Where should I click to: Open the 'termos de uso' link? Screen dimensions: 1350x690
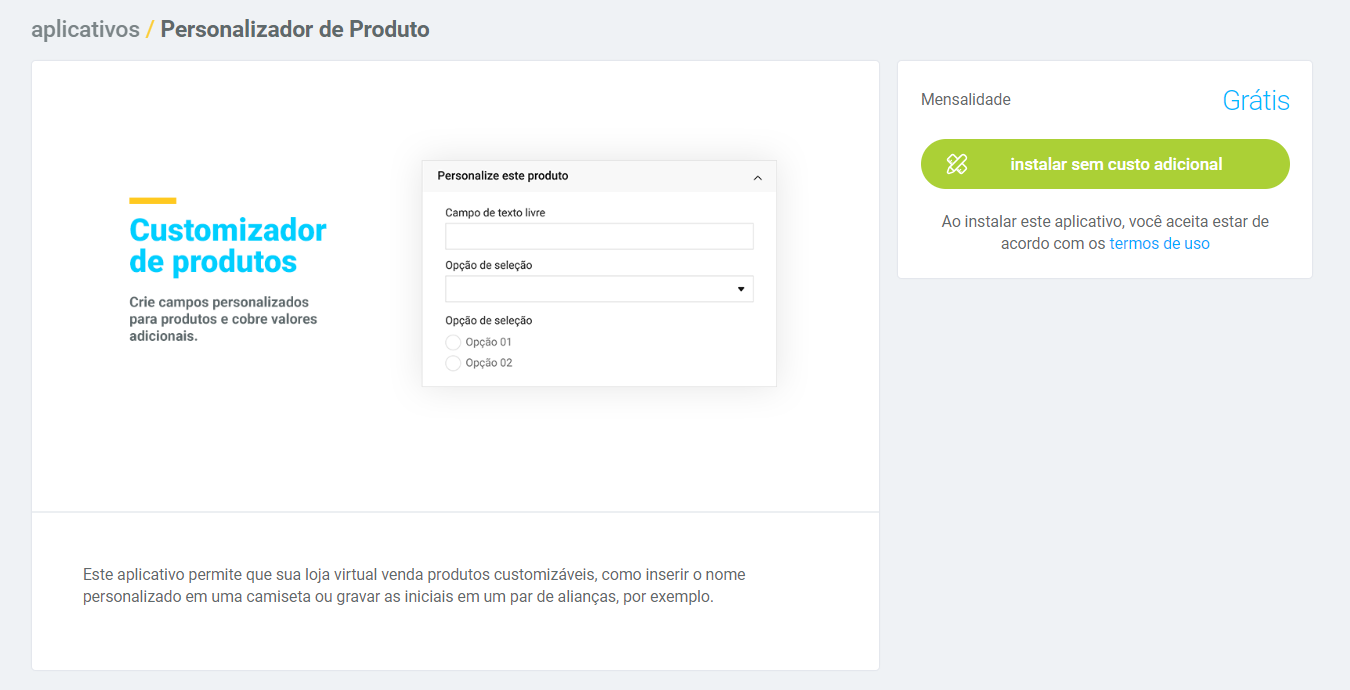tap(1159, 243)
